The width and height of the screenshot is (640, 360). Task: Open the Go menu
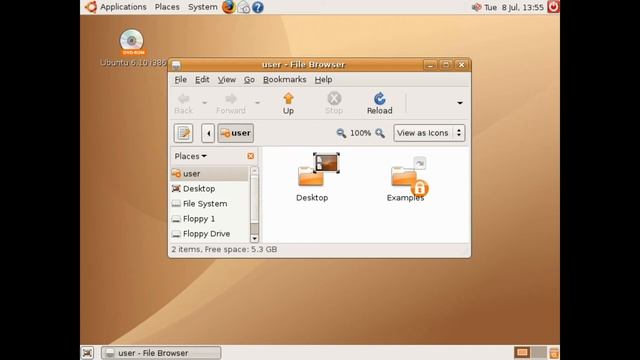coord(249,80)
